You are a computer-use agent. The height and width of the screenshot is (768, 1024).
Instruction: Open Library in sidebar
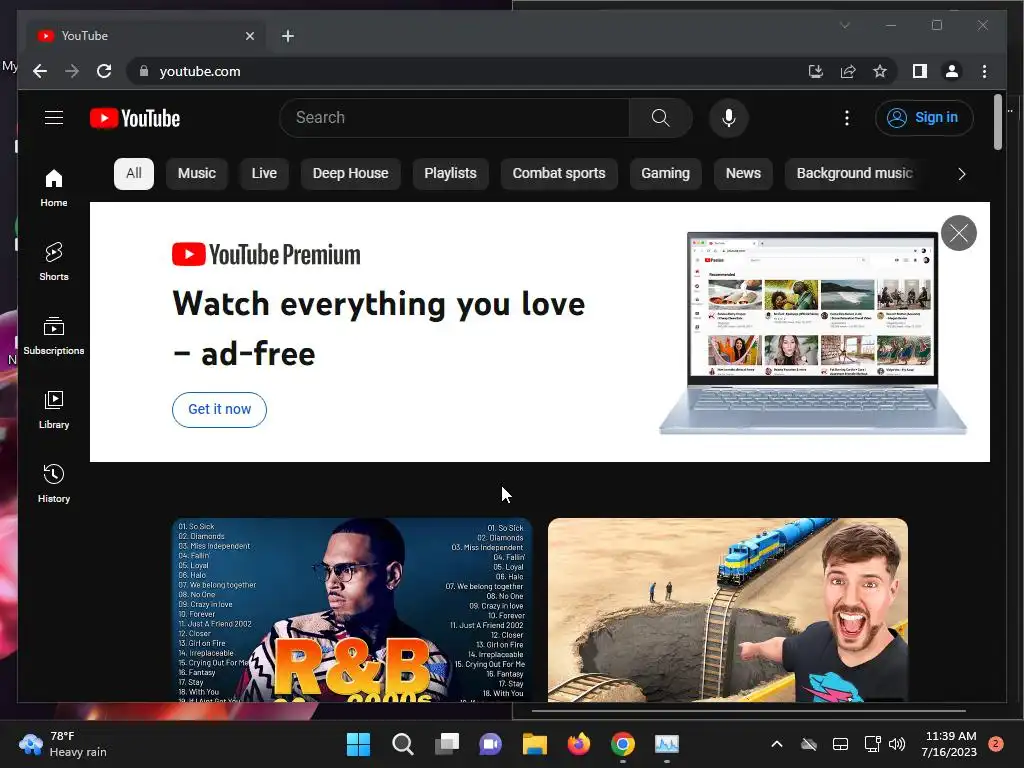54,409
